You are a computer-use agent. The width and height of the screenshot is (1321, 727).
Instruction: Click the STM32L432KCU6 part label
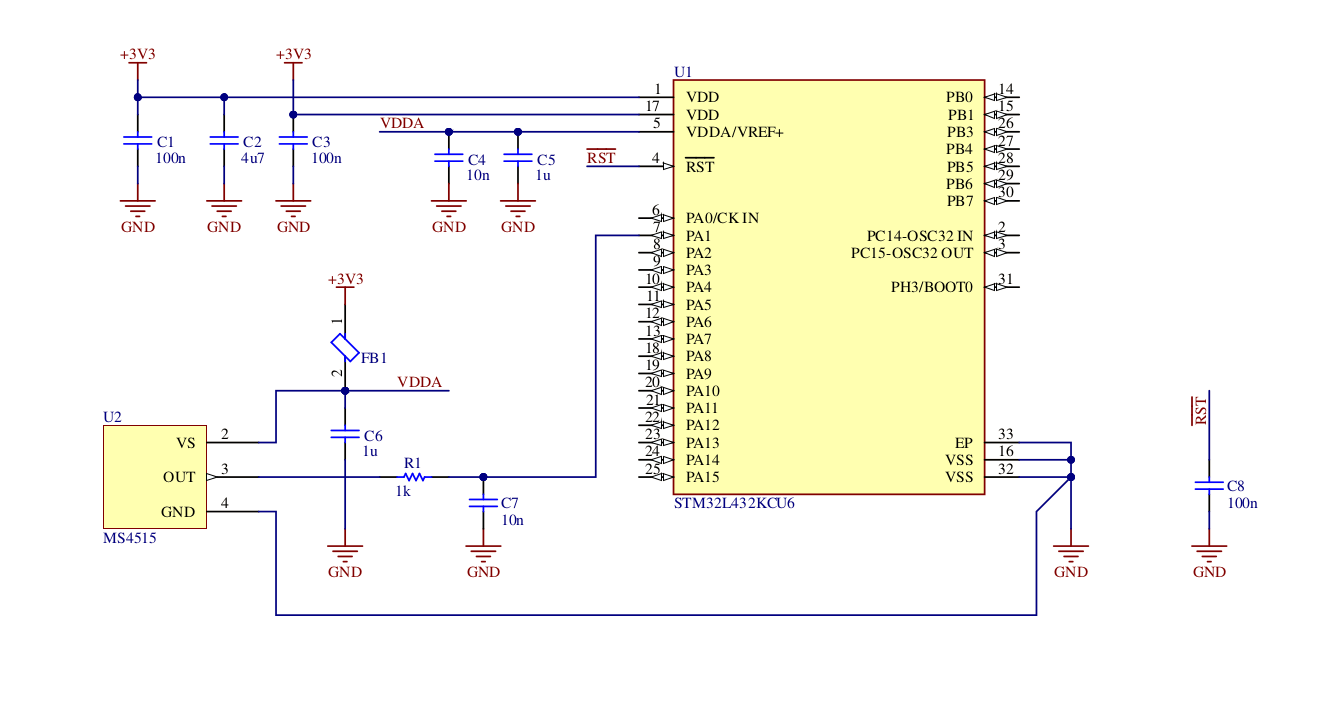click(x=735, y=504)
